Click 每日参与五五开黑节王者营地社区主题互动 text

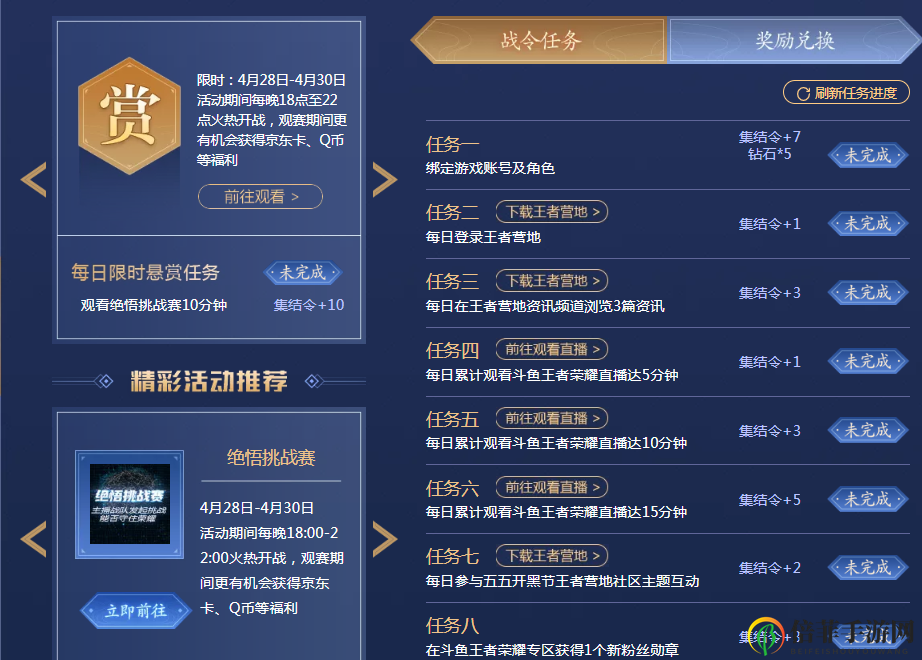[x=562, y=581]
